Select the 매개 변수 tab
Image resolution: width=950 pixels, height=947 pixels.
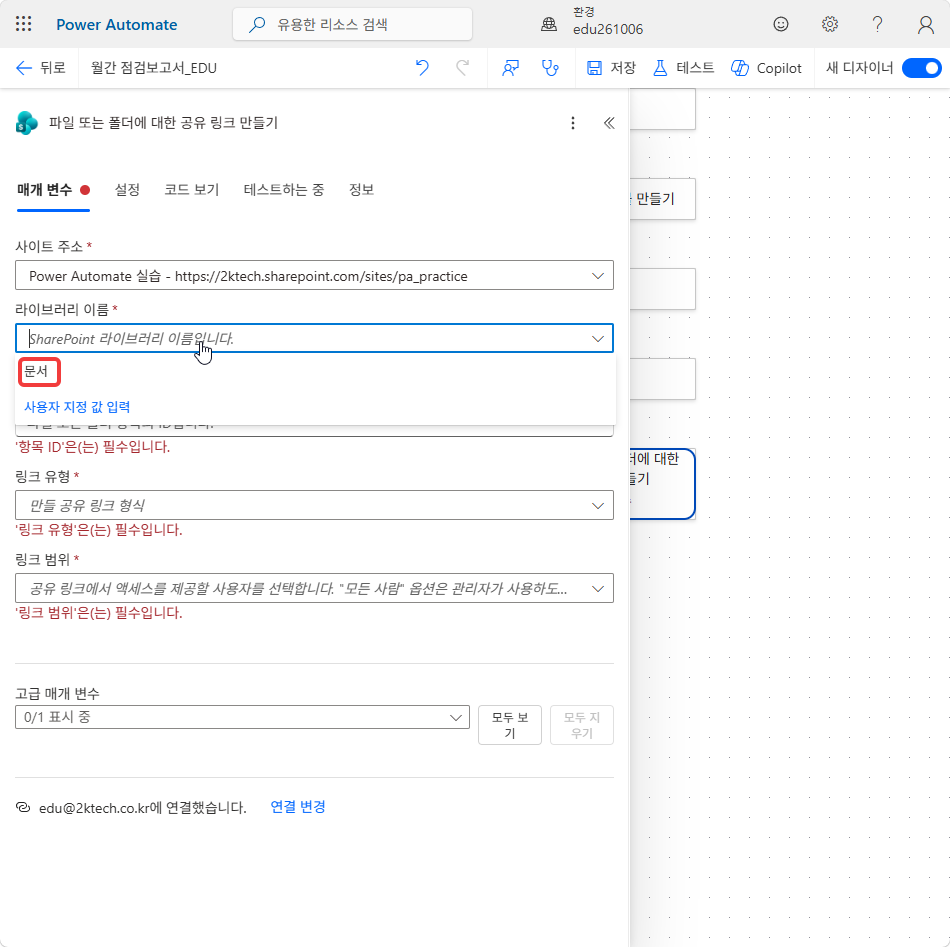click(53, 190)
